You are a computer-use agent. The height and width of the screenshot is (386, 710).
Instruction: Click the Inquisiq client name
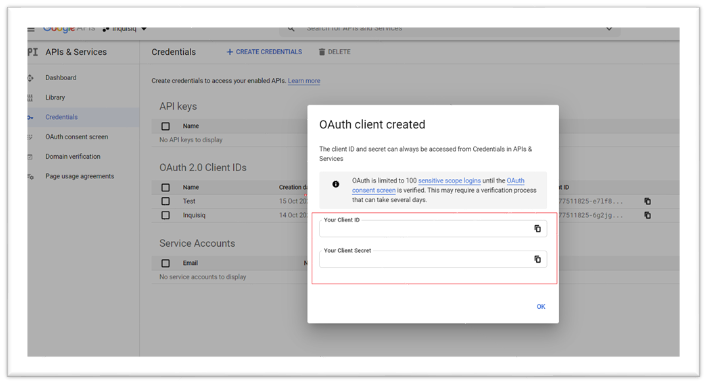tap(194, 215)
